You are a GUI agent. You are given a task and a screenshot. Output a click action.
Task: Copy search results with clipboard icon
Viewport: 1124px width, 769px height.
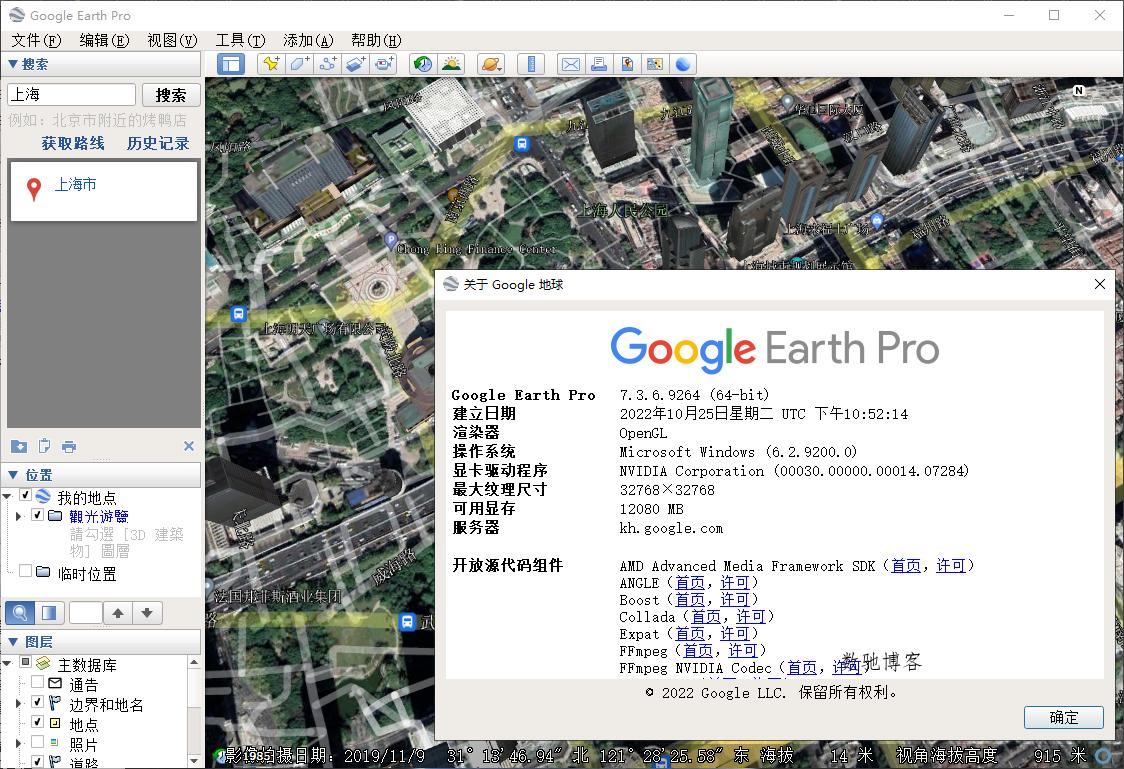pyautogui.click(x=44, y=446)
